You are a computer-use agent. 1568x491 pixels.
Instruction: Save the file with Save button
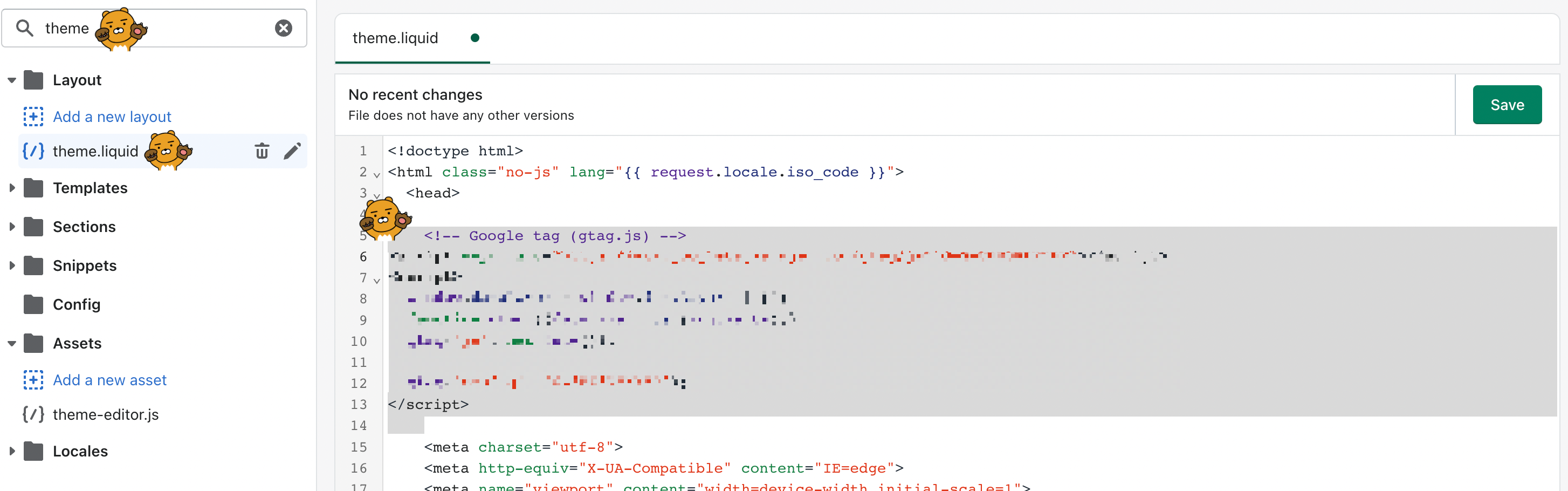point(1507,105)
